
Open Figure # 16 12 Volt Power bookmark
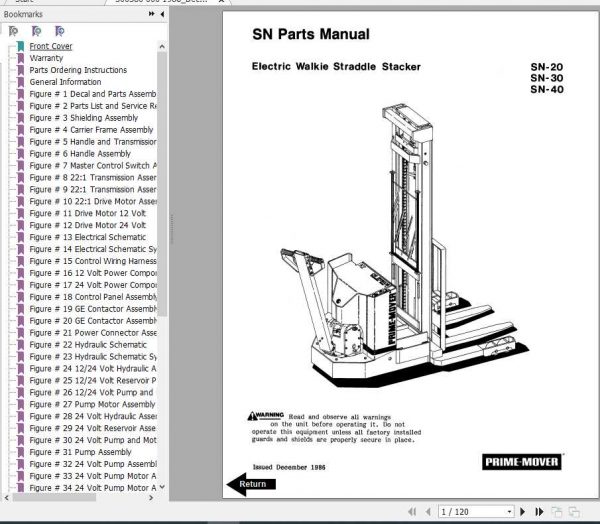pyautogui.click(x=93, y=273)
